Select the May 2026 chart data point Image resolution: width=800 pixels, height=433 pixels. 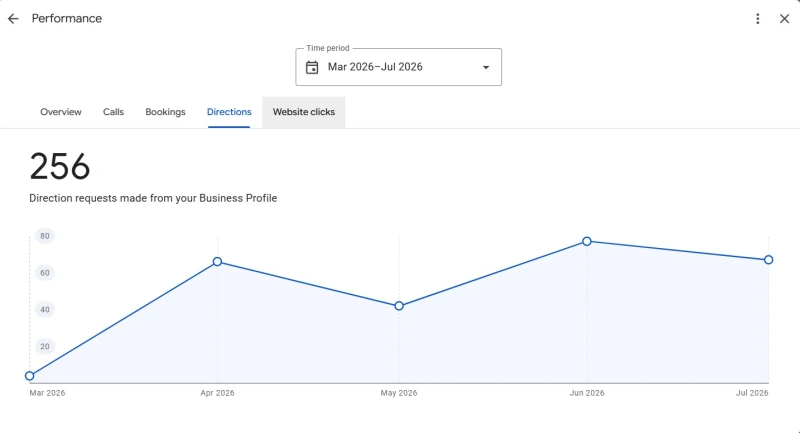pyautogui.click(x=399, y=306)
